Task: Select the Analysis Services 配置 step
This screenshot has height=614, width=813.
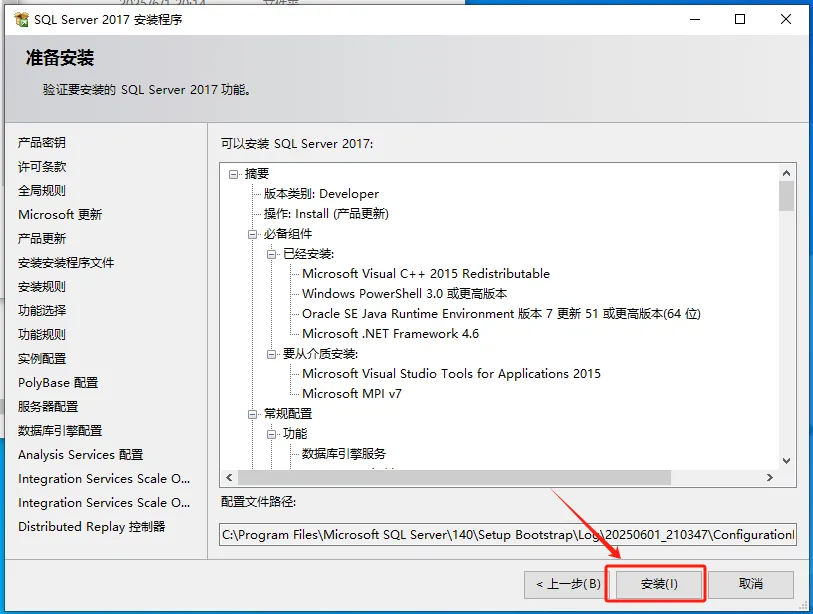Action: tap(80, 454)
